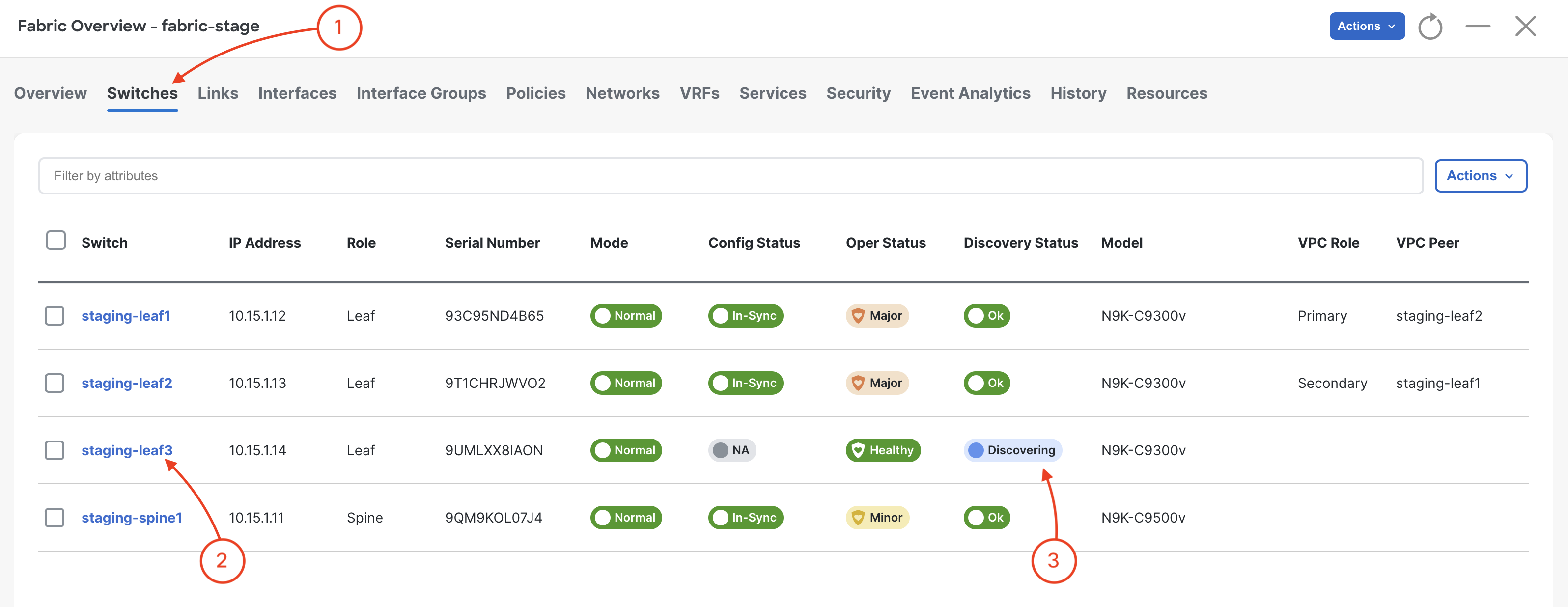This screenshot has width=1568, height=607.
Task: Minimize the Fabric Overview panel
Action: 1477,26
